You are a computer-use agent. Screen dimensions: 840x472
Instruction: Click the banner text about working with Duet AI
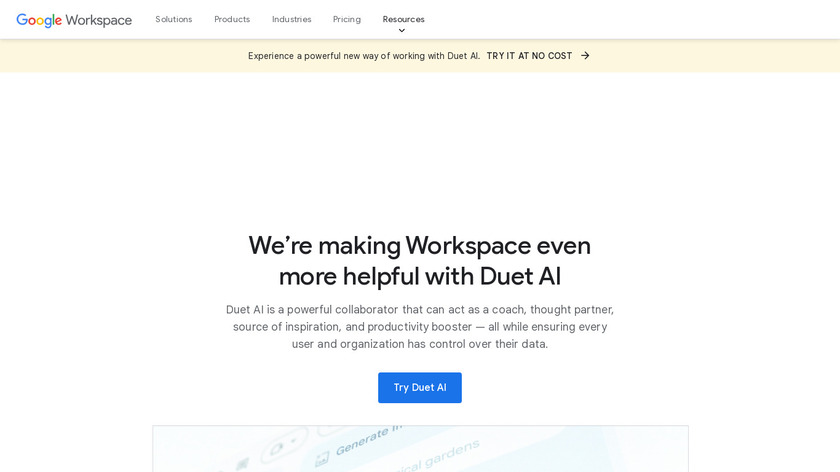tap(364, 56)
